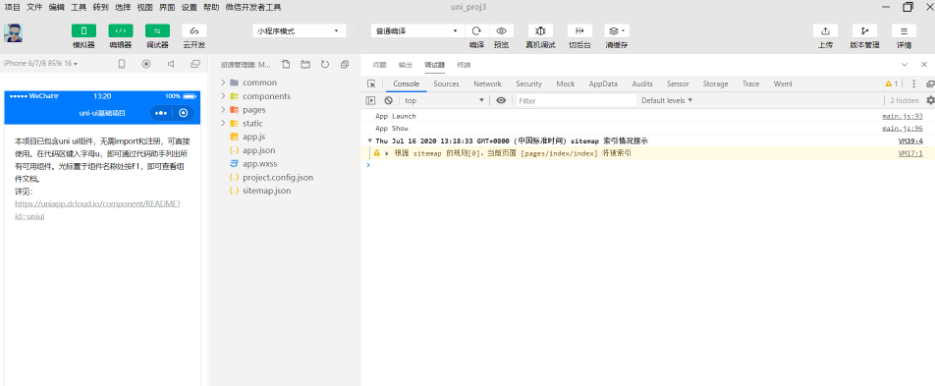The height and width of the screenshot is (386, 935).
Task: Switch to the Network tab
Action: point(487,84)
